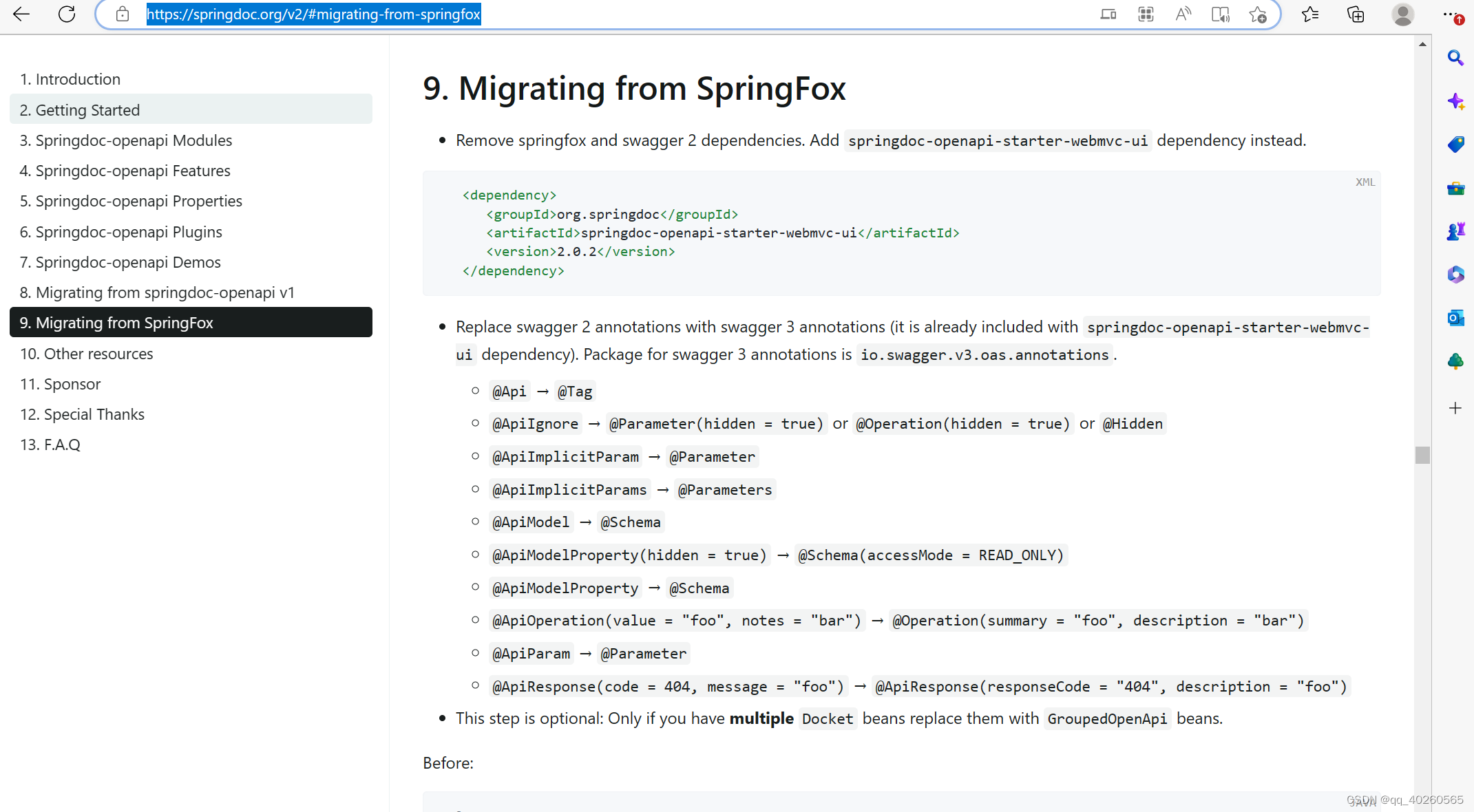Open Read aloud icon in address bar
This screenshot has height=812, width=1474.
pyautogui.click(x=1182, y=14)
